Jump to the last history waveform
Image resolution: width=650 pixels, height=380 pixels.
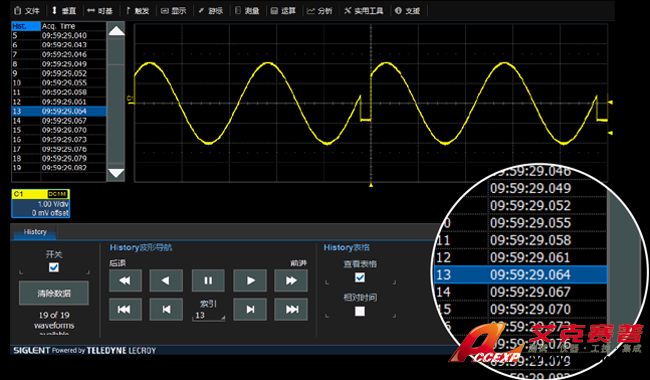(291, 309)
